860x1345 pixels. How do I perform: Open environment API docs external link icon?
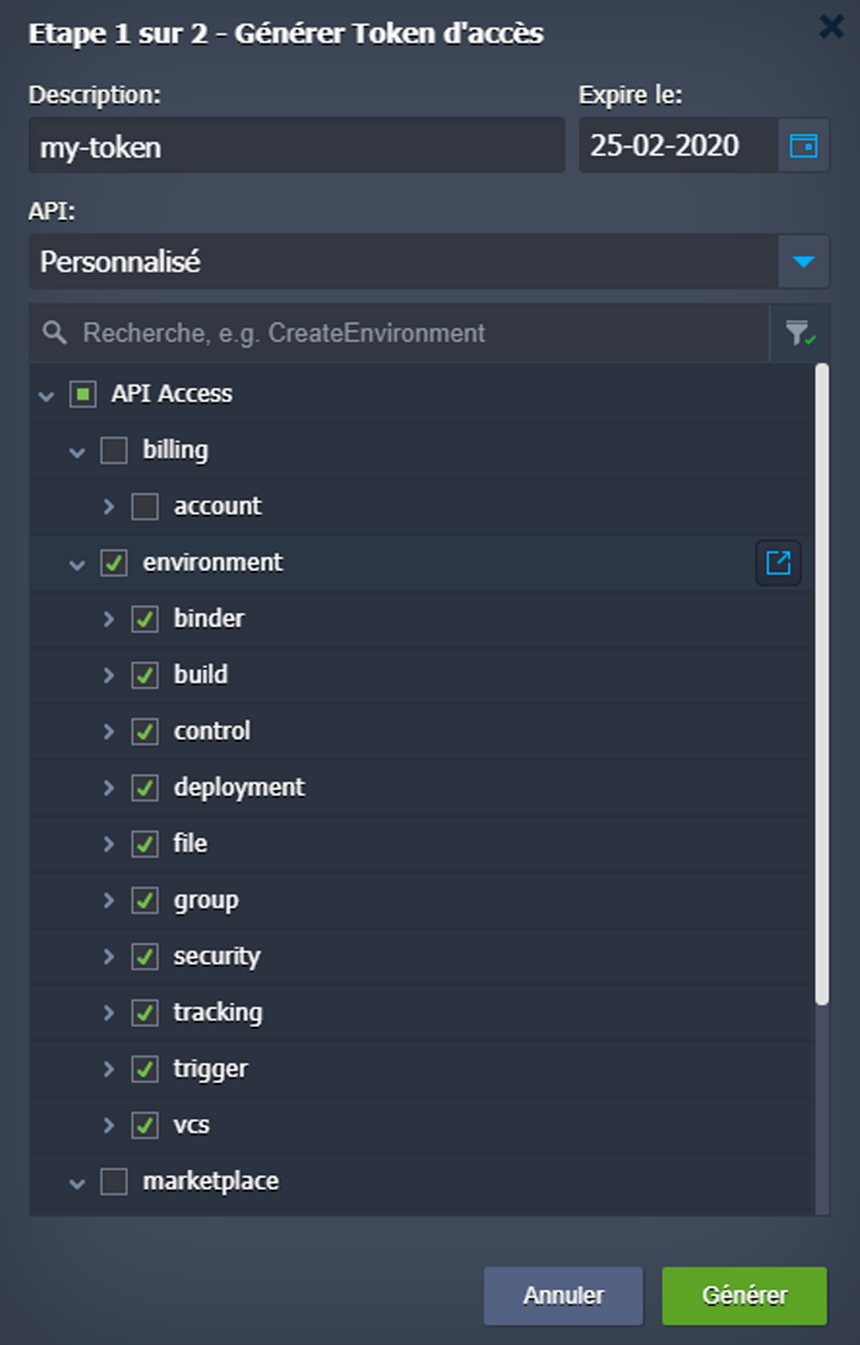[x=778, y=562]
